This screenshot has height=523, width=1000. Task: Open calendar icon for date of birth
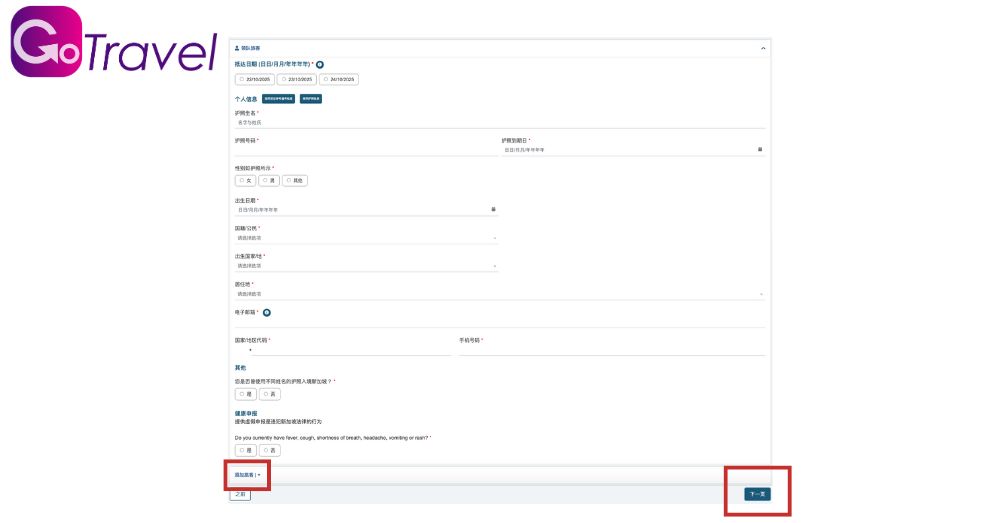pos(493,209)
